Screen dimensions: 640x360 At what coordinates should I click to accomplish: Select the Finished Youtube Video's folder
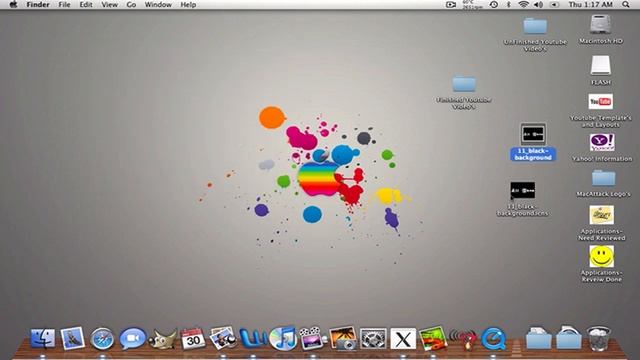tap(464, 84)
